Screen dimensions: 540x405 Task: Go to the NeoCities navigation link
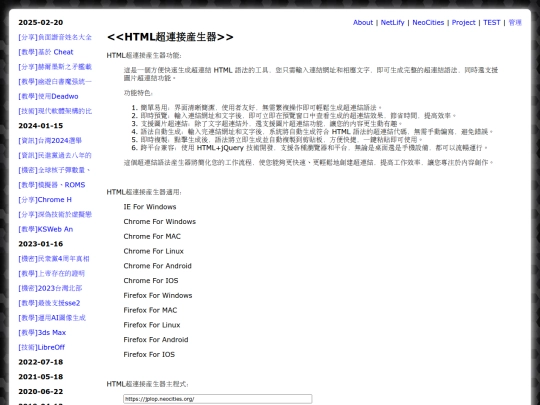[x=428, y=22]
